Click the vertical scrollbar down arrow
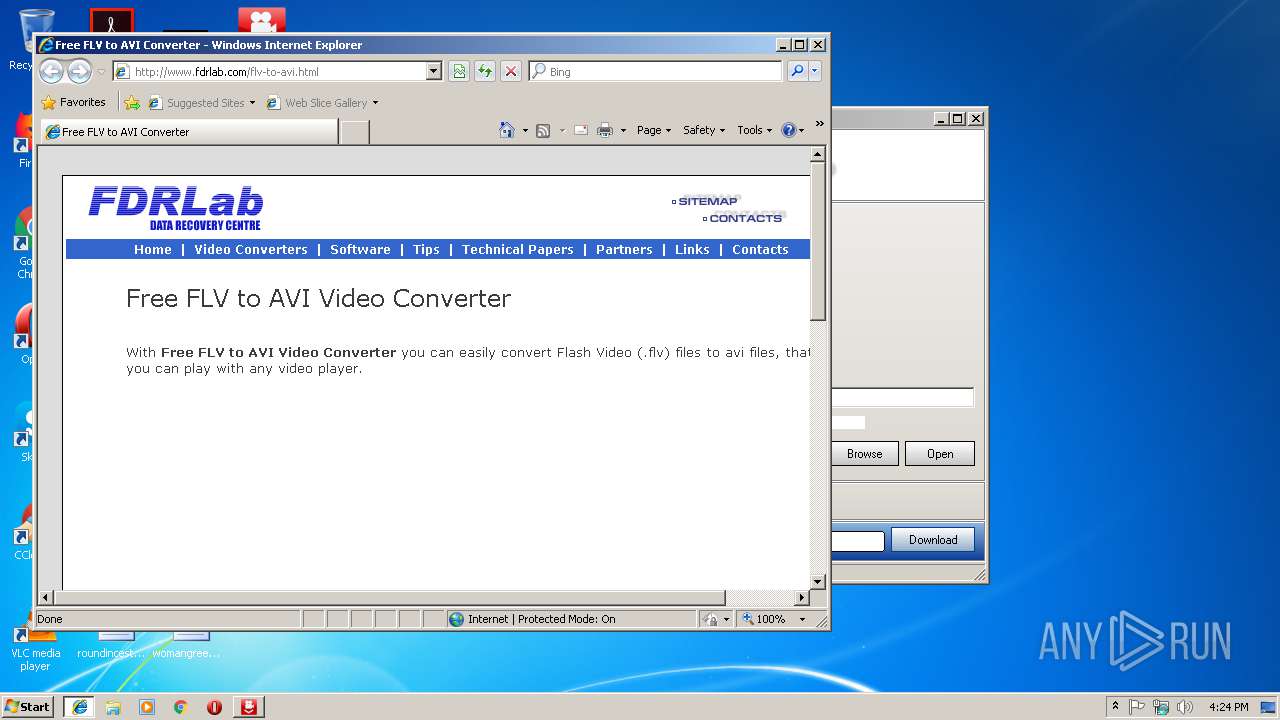This screenshot has height=720, width=1280. 817,581
